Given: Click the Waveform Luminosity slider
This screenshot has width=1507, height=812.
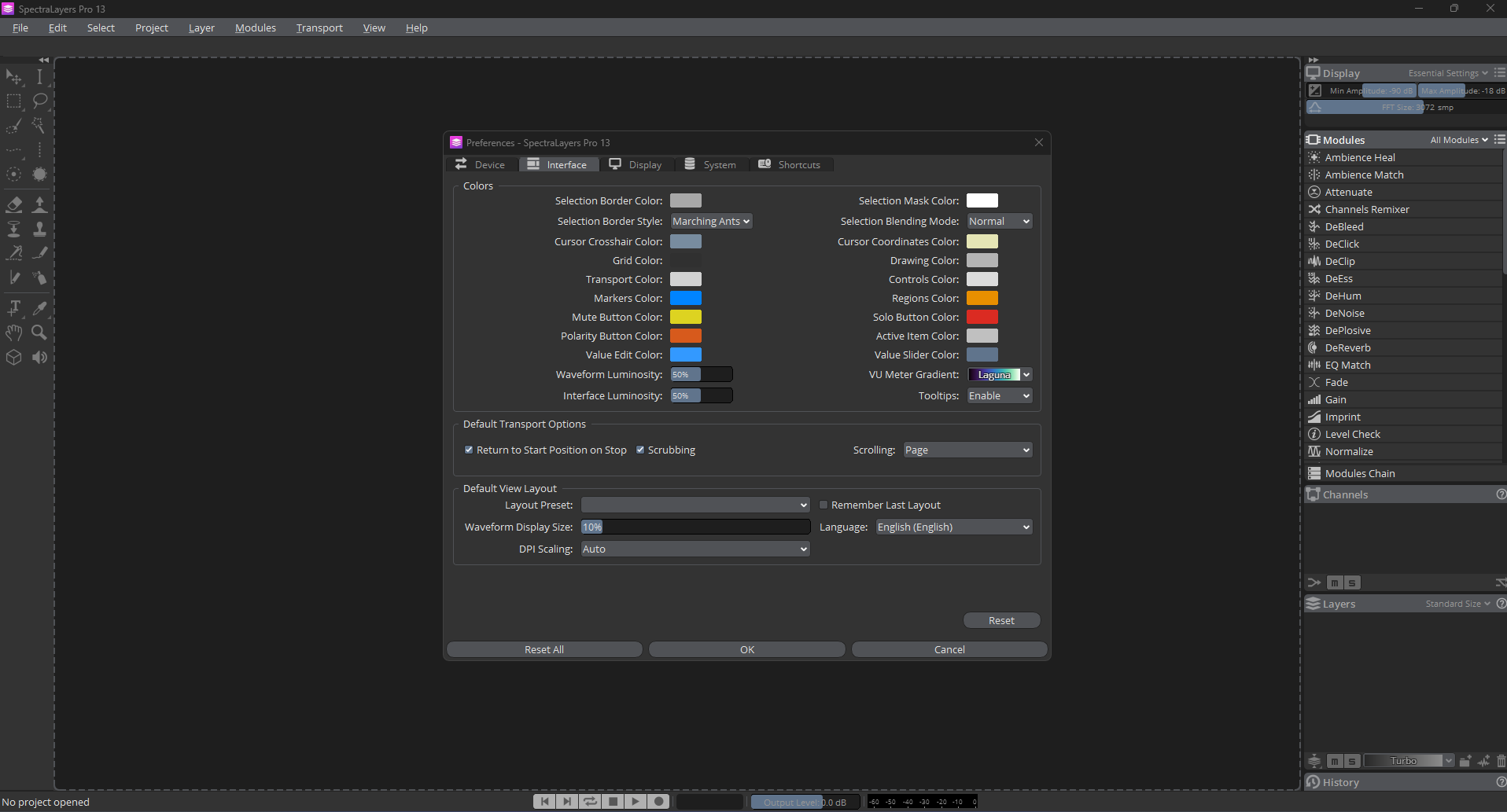Looking at the screenshot, I should click(702, 375).
